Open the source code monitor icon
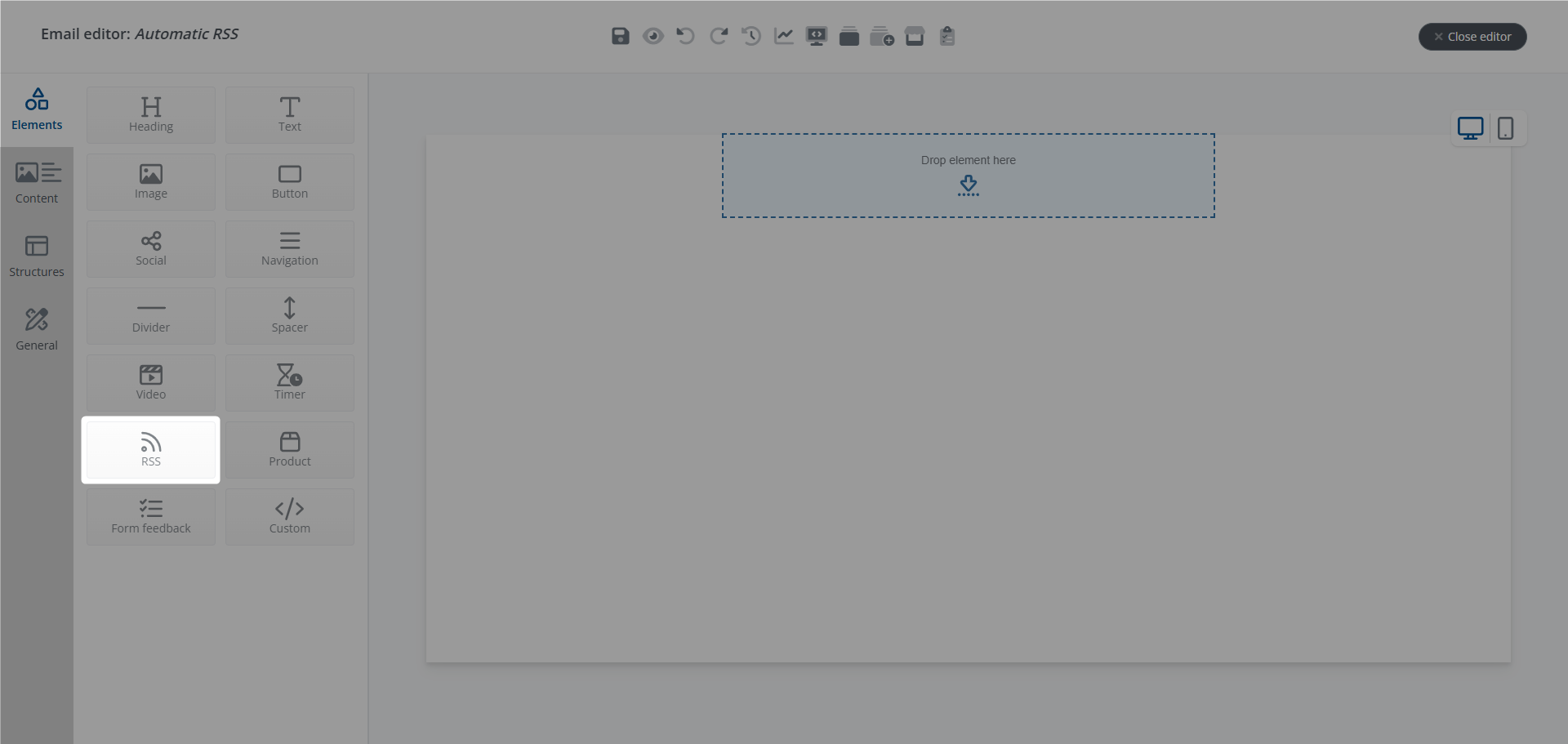The width and height of the screenshot is (1568, 744). coord(816,36)
